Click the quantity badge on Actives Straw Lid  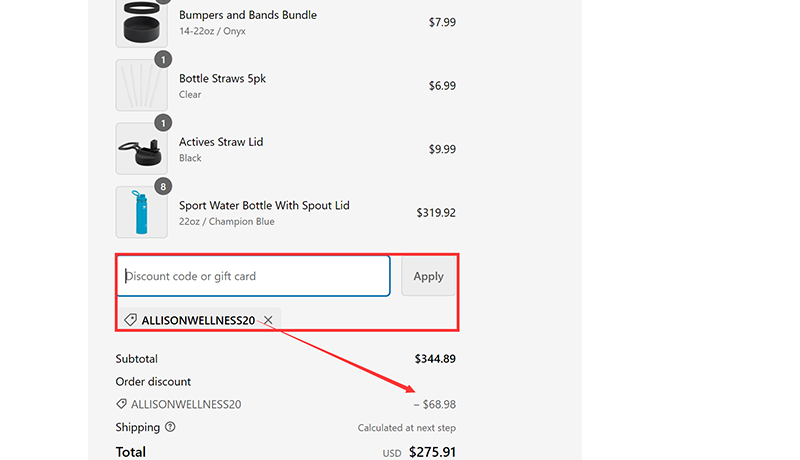(164, 123)
